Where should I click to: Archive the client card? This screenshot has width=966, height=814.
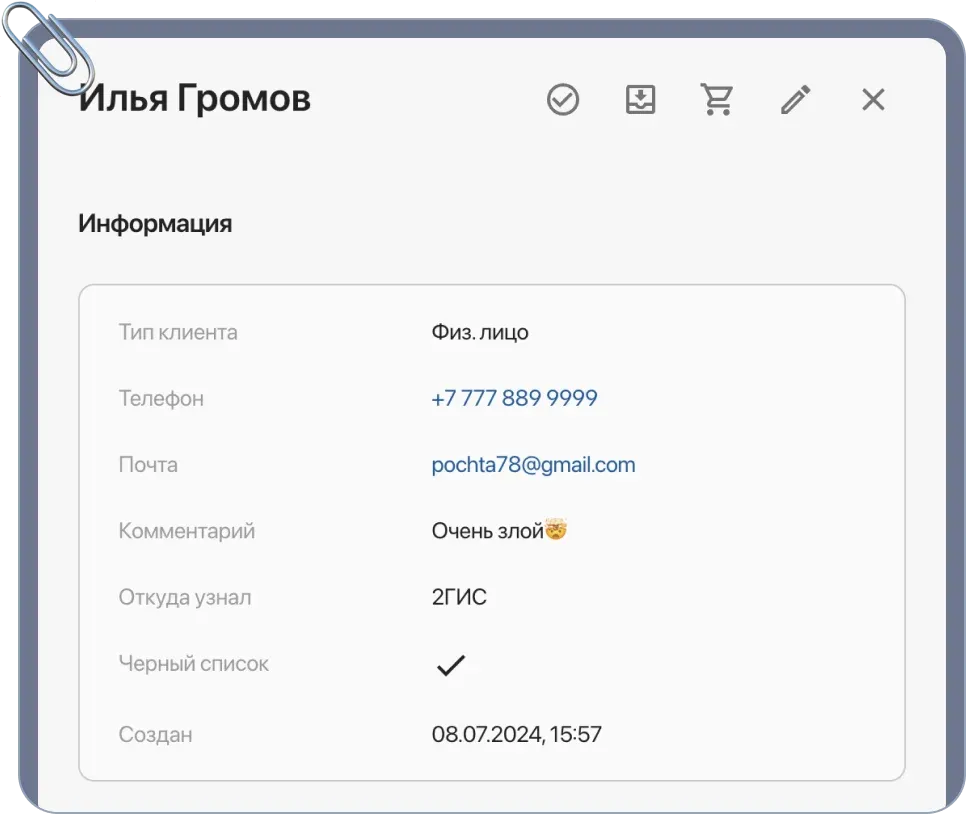pos(640,99)
